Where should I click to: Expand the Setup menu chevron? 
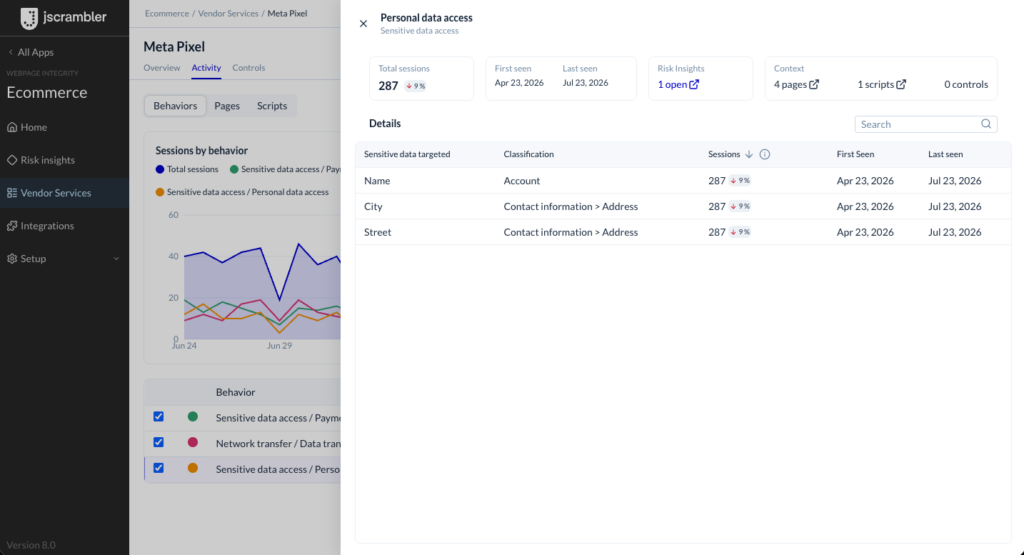click(x=116, y=259)
